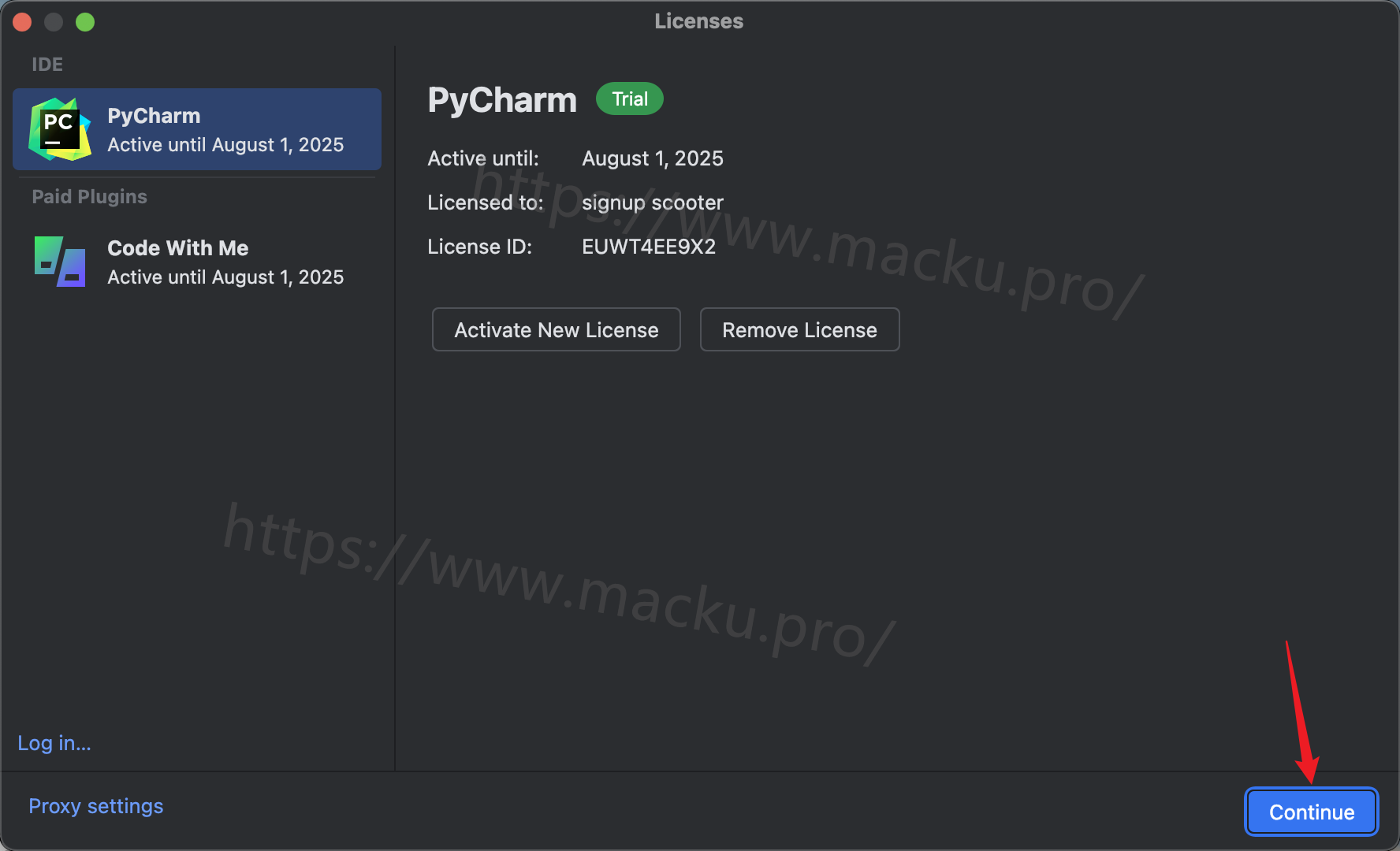
Task: Click the Paid Plugins section header
Action: [89, 196]
